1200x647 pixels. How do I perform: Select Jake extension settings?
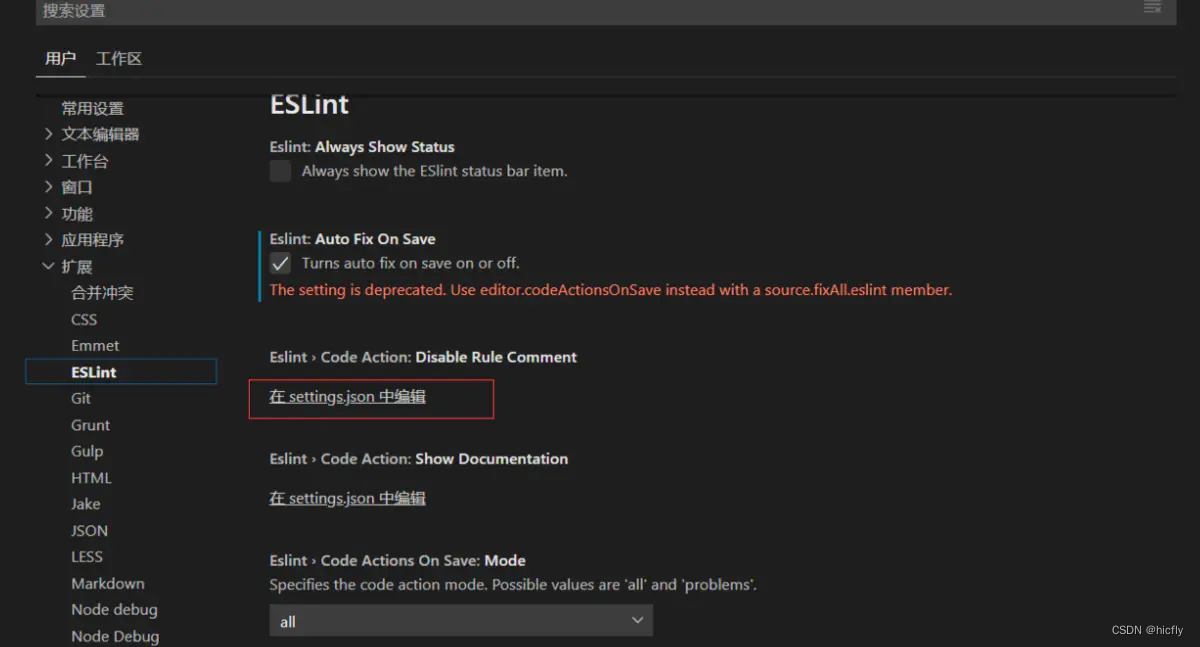pyautogui.click(x=86, y=504)
